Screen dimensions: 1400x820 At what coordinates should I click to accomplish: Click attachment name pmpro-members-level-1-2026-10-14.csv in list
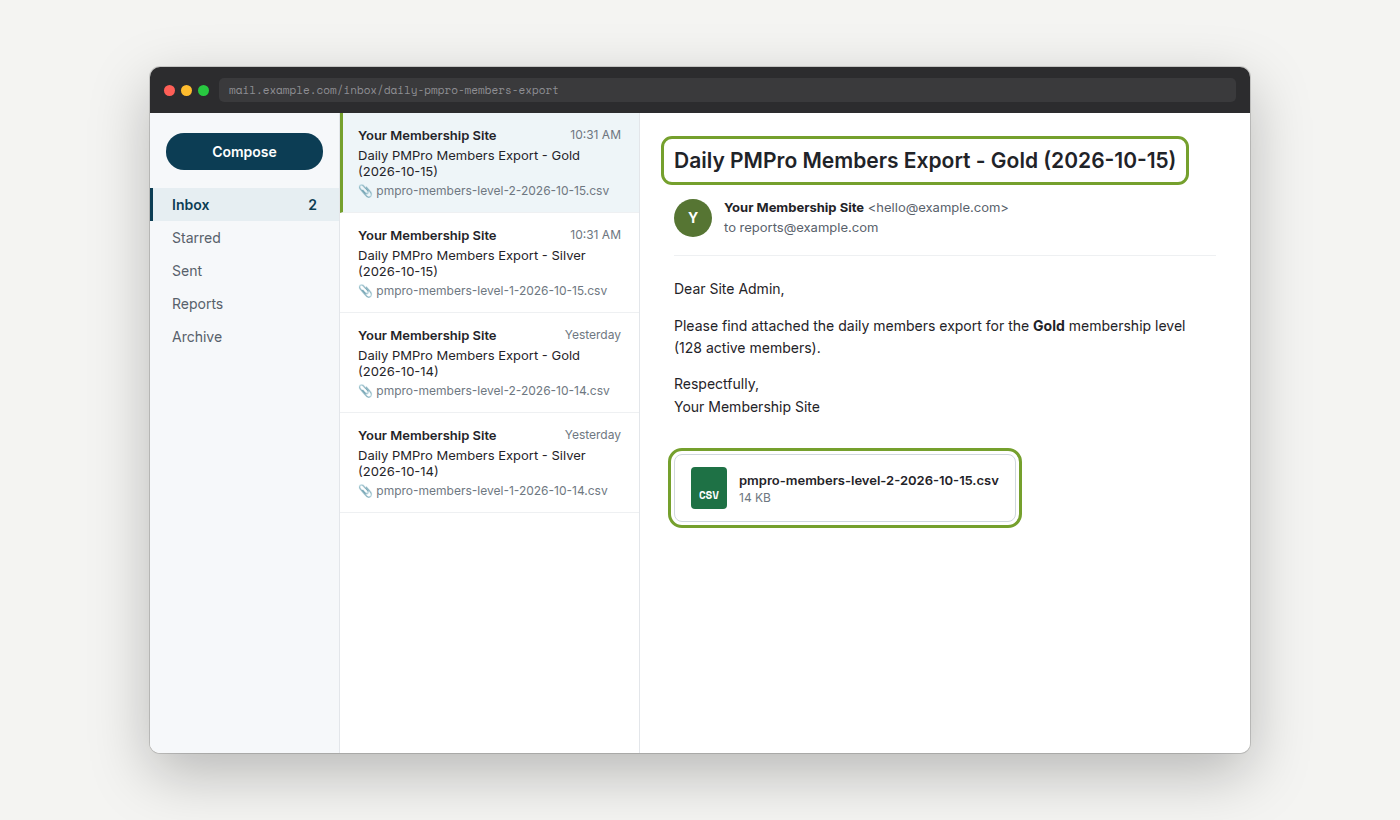point(492,491)
